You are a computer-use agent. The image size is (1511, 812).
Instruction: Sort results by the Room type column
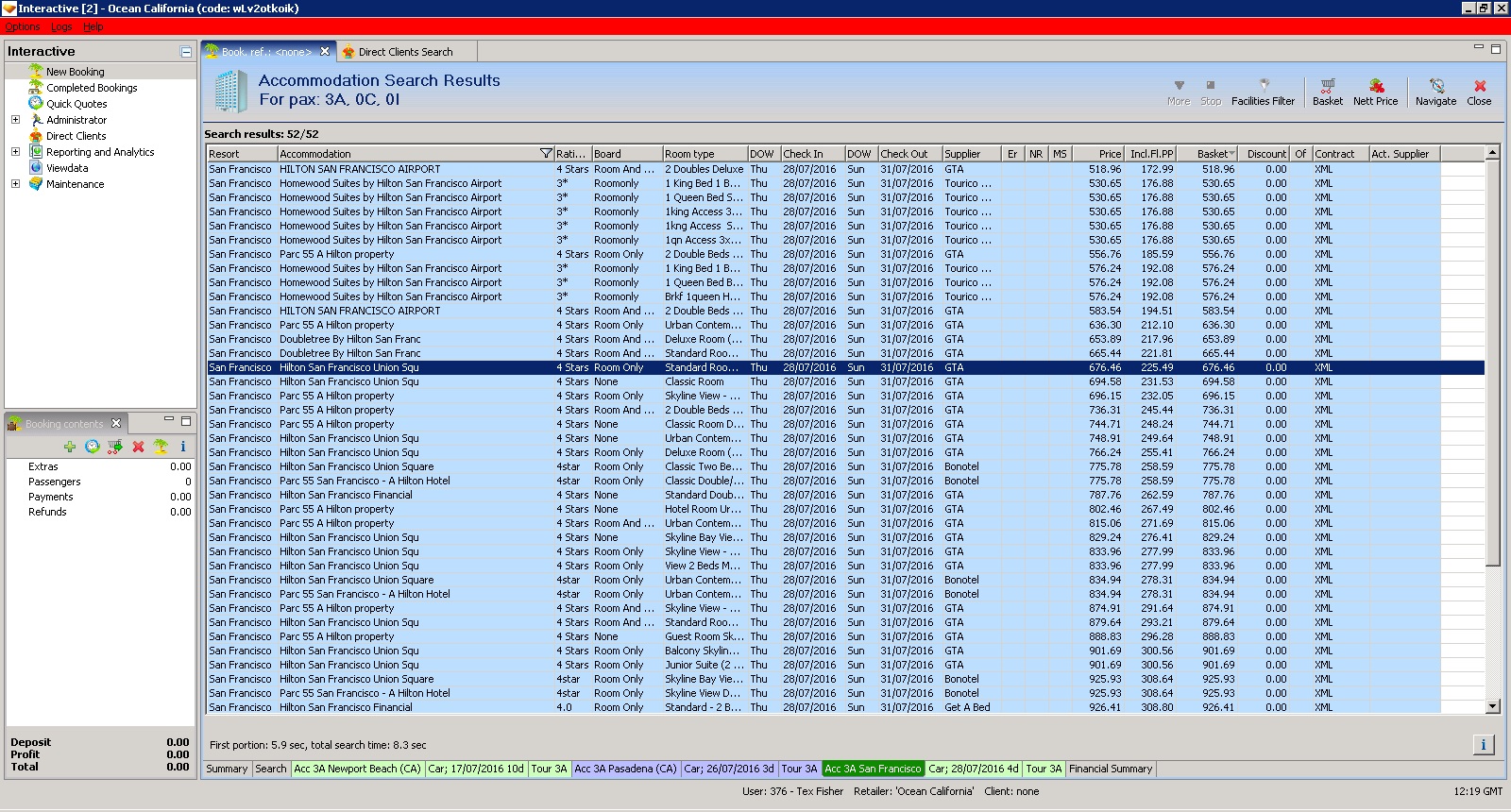[x=705, y=153]
